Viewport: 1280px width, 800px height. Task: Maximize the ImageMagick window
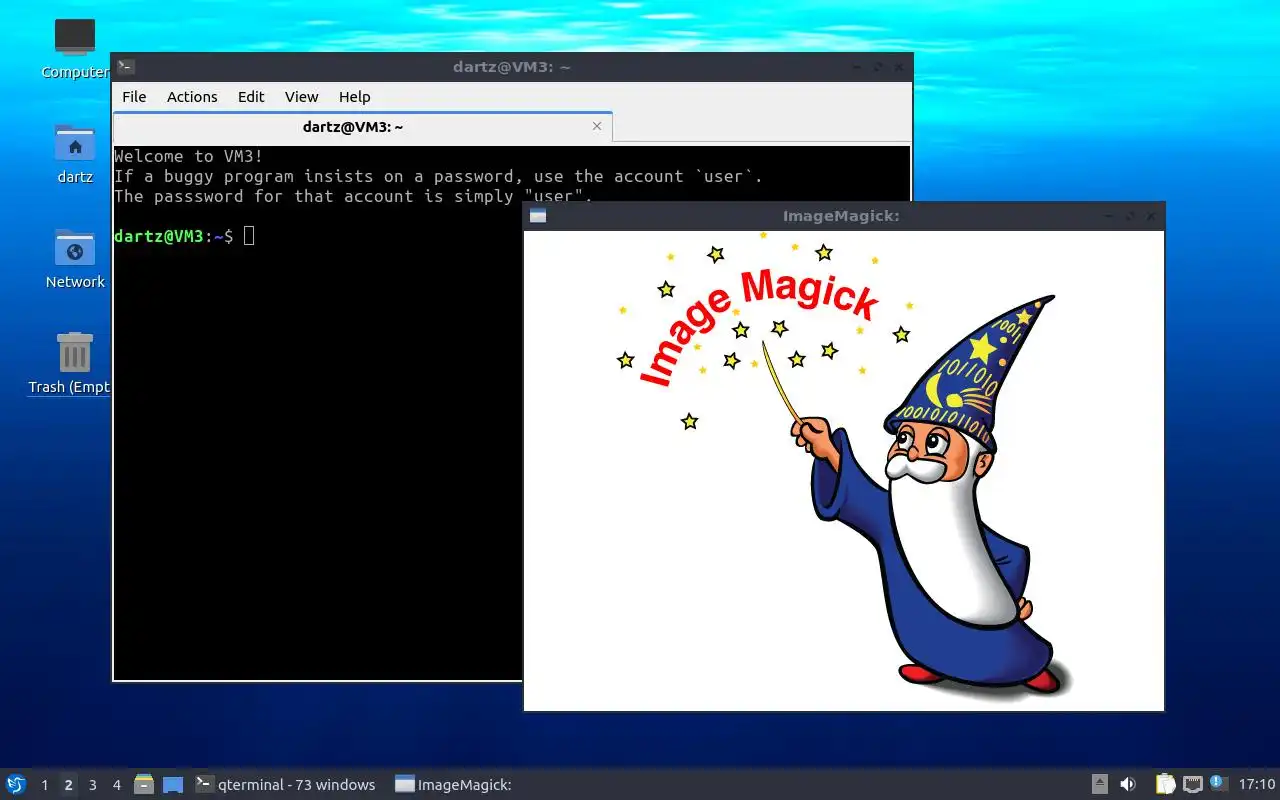[x=1129, y=216]
